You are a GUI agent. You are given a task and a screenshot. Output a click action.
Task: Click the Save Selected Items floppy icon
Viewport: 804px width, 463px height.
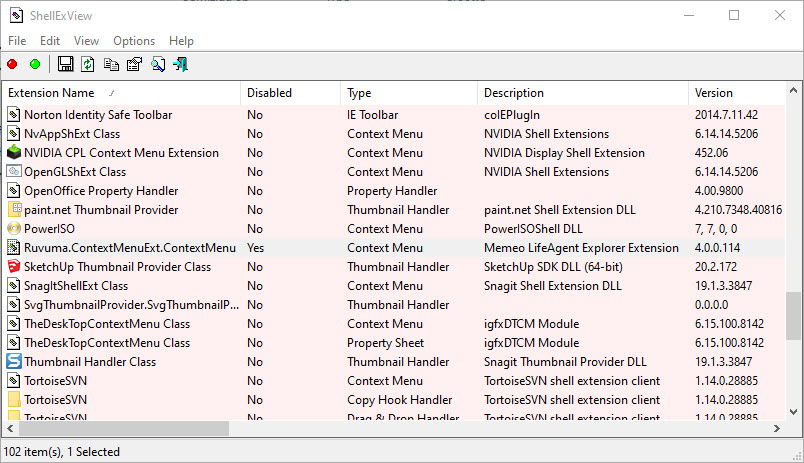tap(65, 64)
